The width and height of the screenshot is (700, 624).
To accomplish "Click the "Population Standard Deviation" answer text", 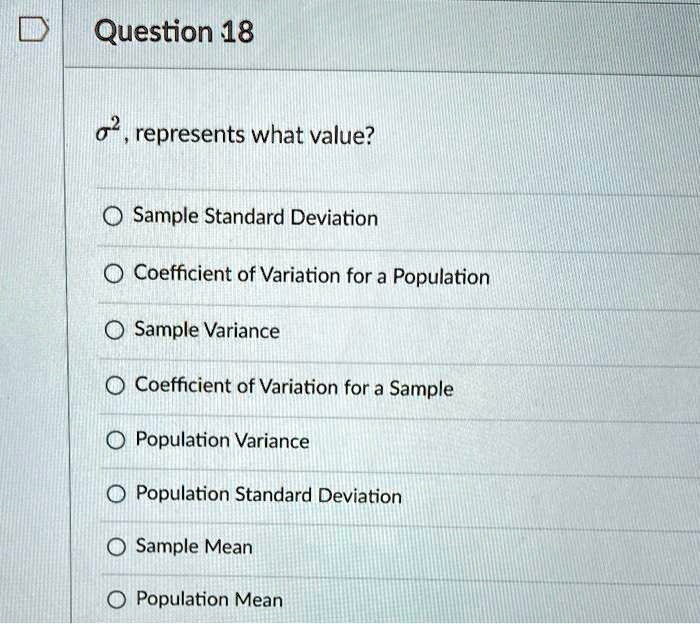I will pyautogui.click(x=268, y=495).
